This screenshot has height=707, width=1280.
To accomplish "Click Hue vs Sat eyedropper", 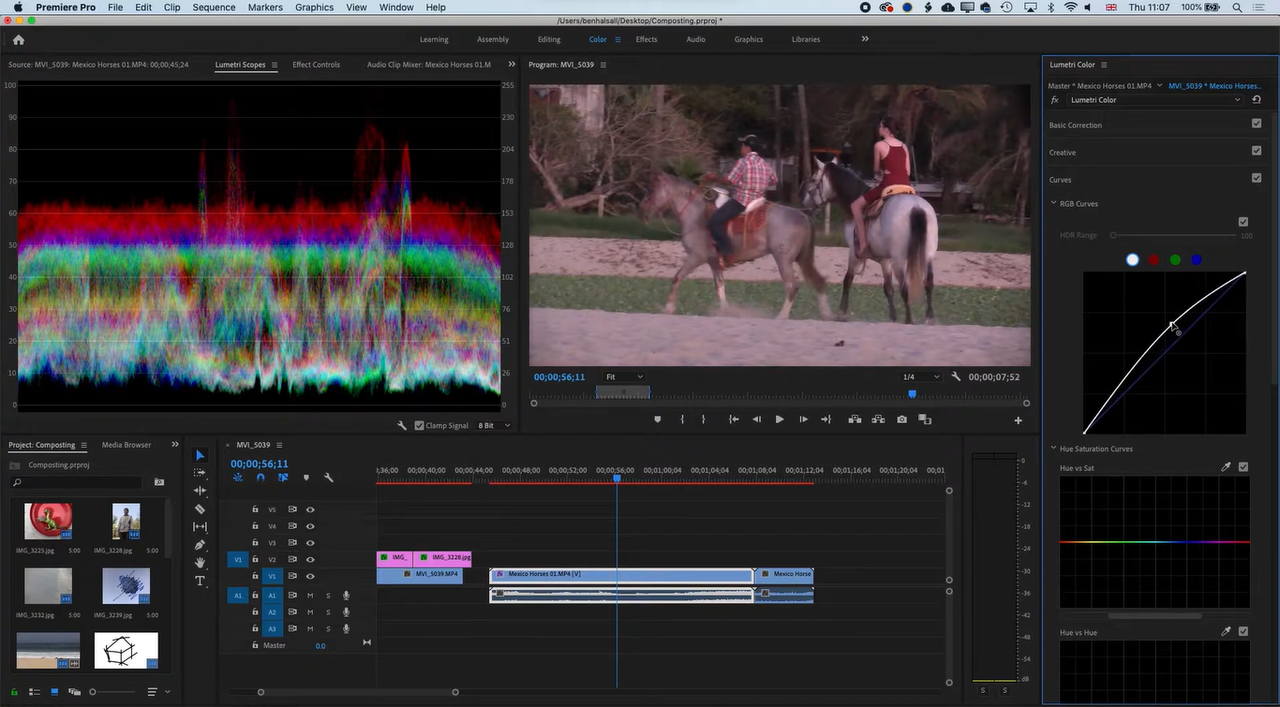I will click(x=1226, y=467).
